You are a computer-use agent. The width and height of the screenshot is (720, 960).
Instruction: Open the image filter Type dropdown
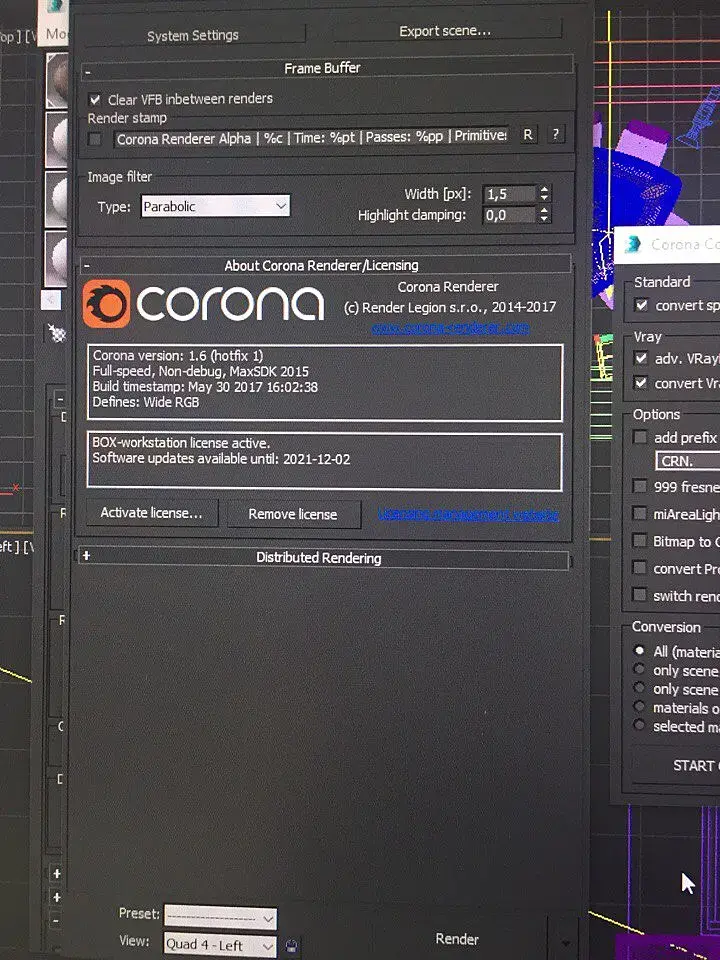[216, 206]
